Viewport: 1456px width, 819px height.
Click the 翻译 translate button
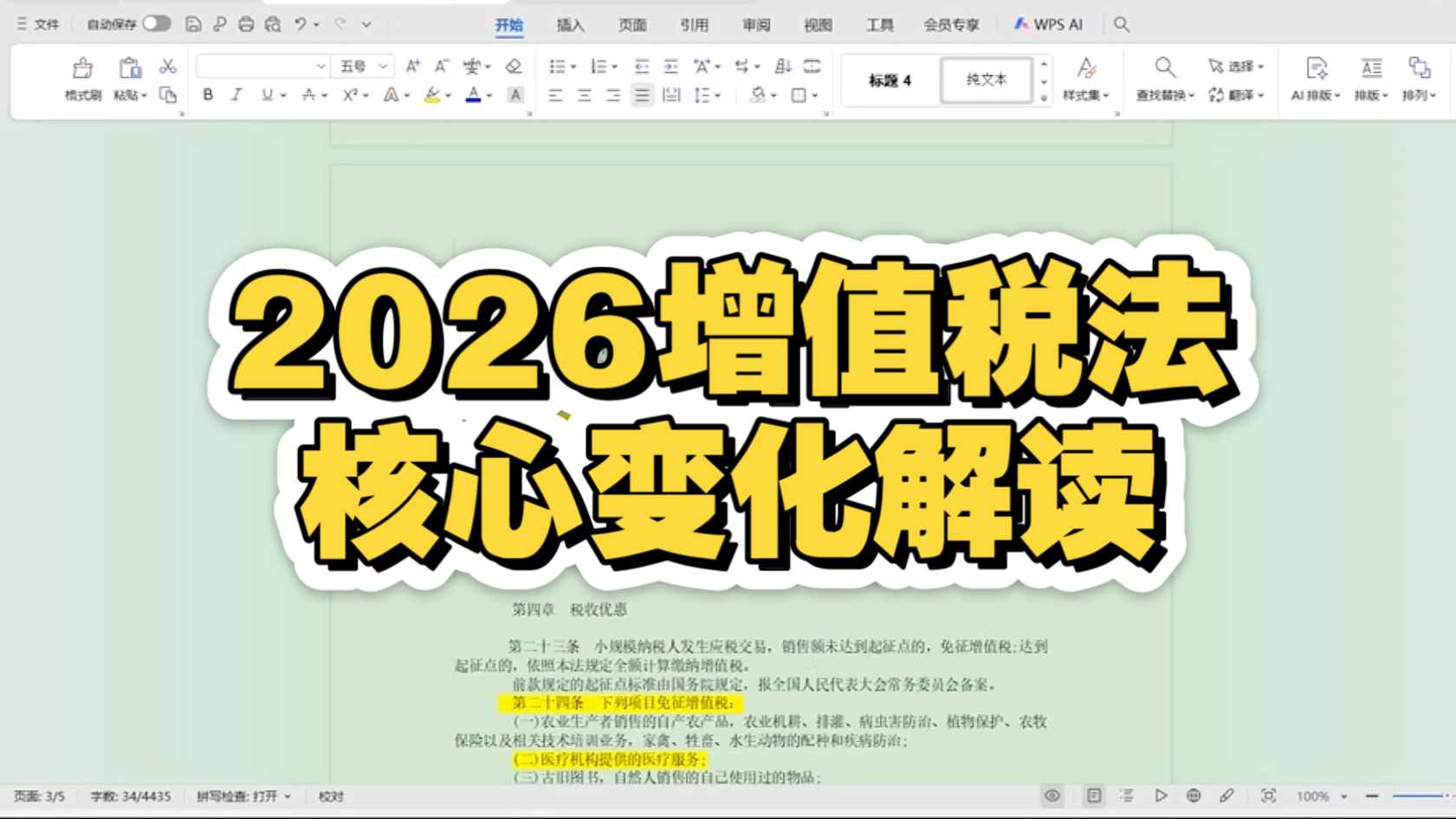pyautogui.click(x=1236, y=95)
